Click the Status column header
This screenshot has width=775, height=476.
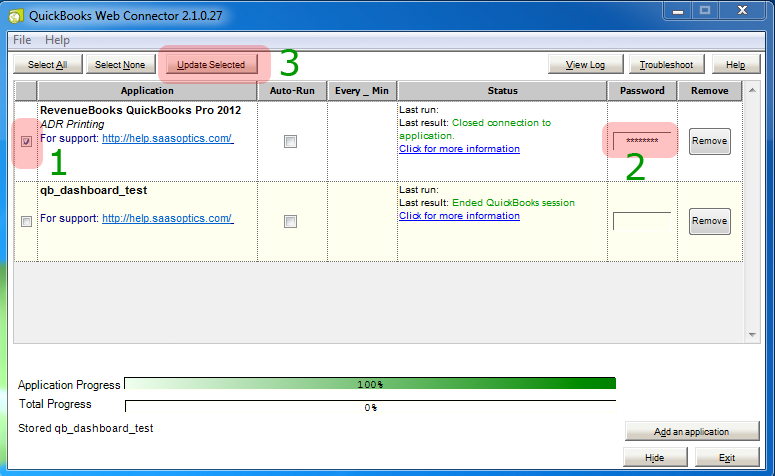click(502, 91)
